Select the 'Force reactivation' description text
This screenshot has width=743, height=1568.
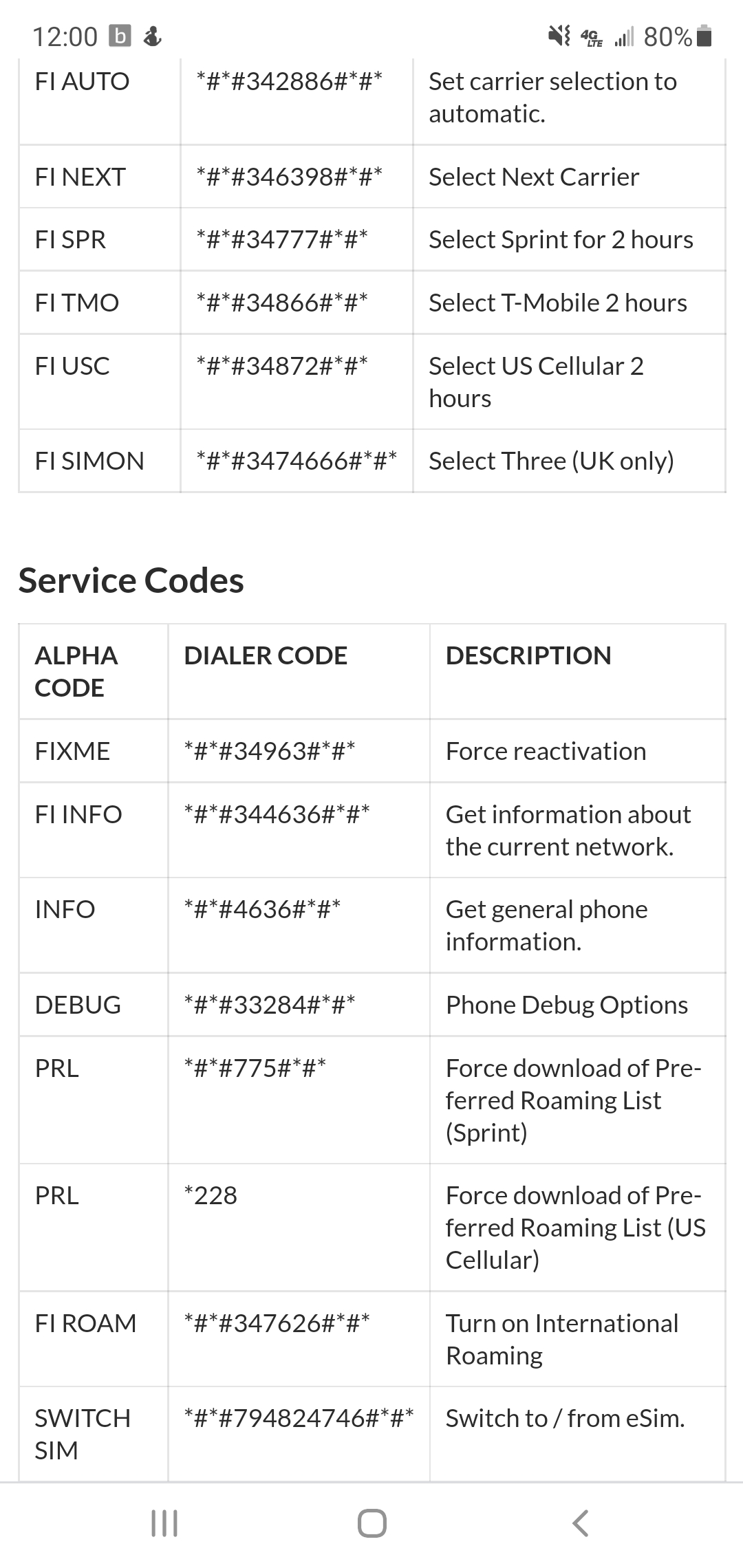546,751
